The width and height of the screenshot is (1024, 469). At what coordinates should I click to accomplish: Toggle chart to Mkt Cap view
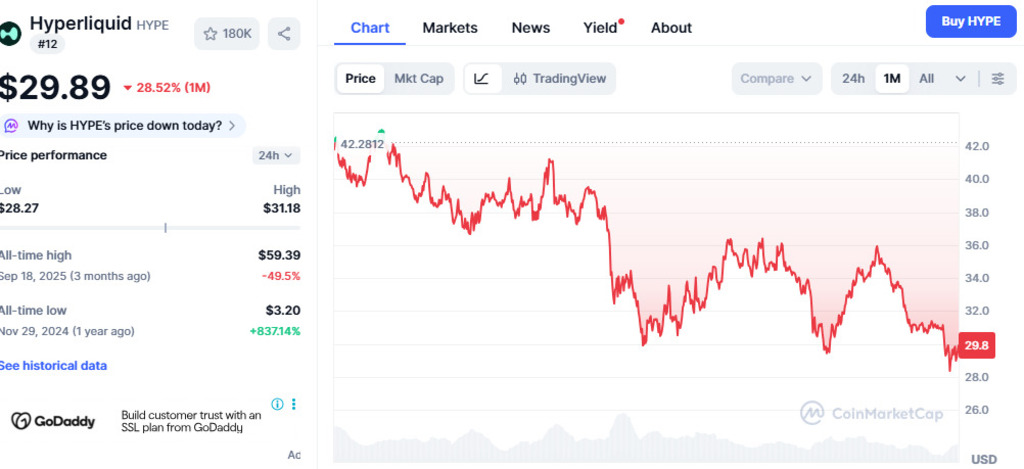pos(418,79)
